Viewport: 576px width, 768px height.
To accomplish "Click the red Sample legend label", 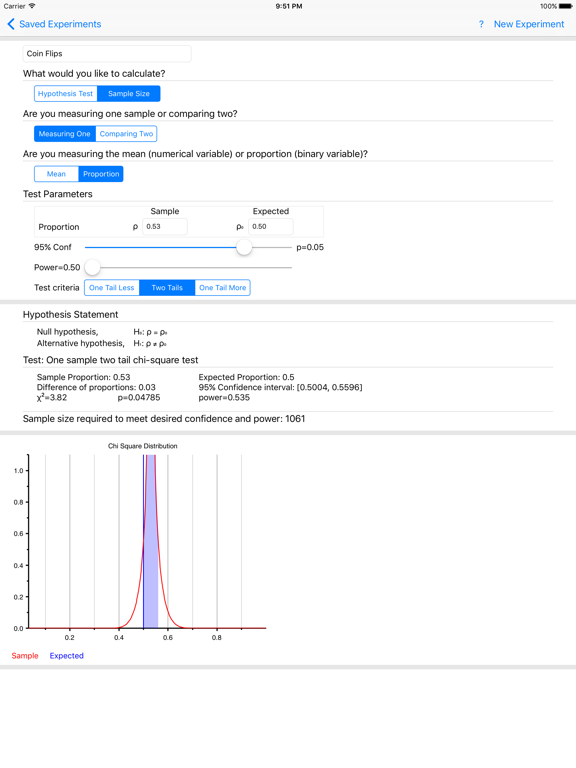I will tap(25, 656).
